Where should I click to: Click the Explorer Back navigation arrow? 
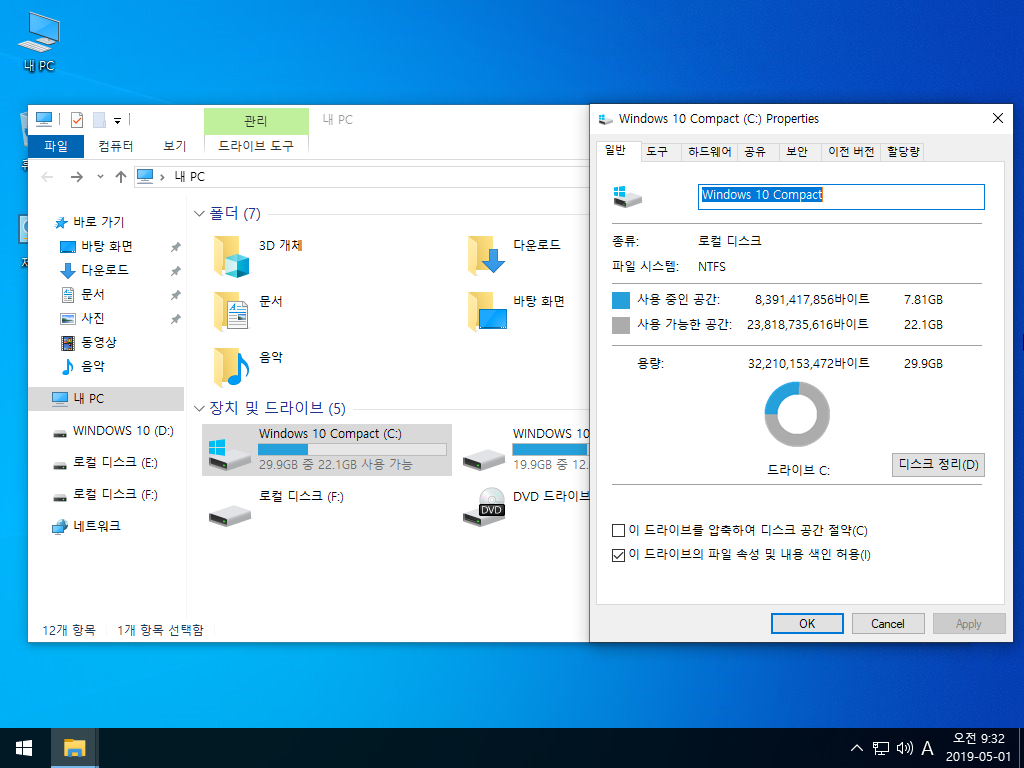pos(47,177)
